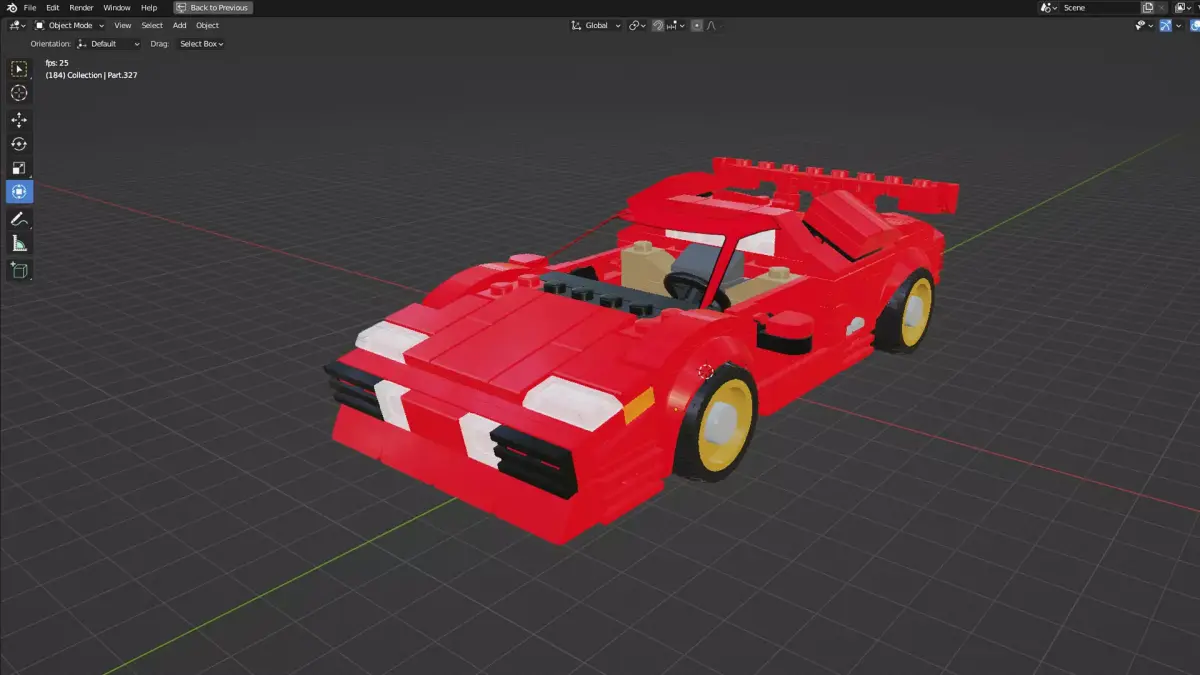Toggle proportional editing
This screenshot has height=675, width=1200.
[697, 25]
